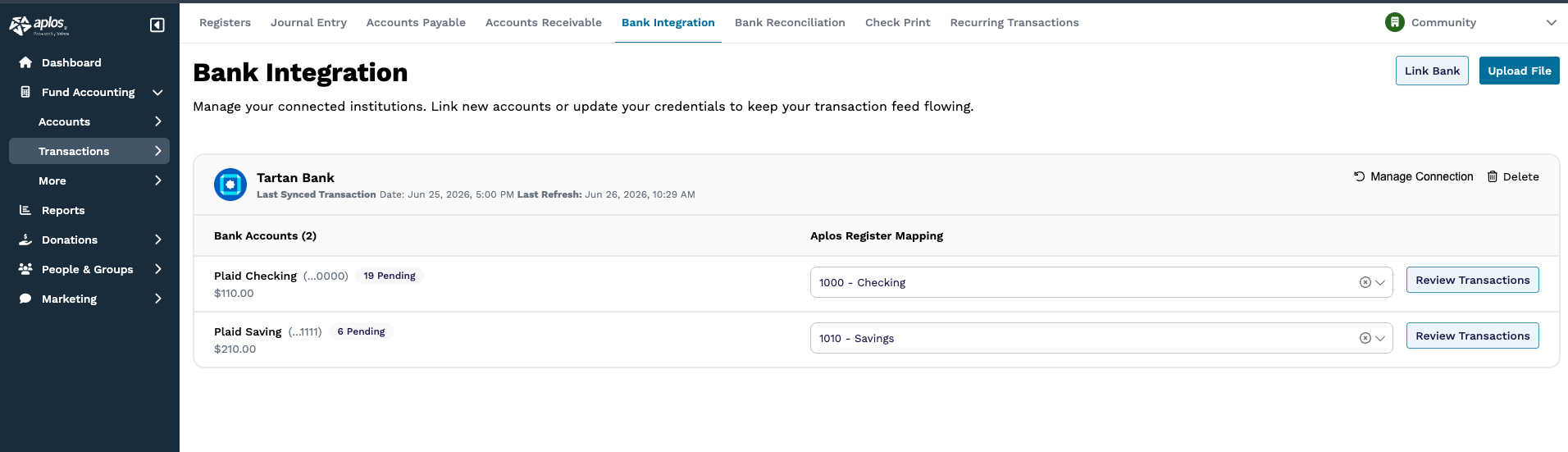This screenshot has width=1568, height=452.
Task: Click the People & Groups icon
Action: click(x=25, y=269)
